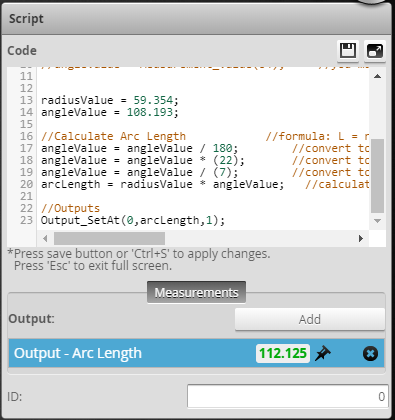
Task: Focus the ID input field
Action: point(288,396)
